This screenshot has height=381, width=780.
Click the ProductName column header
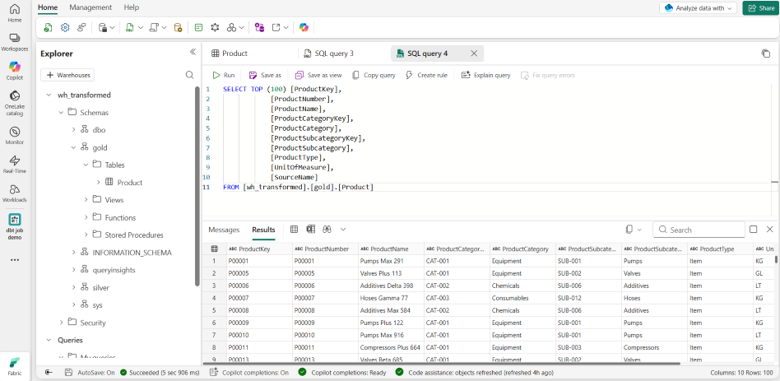point(390,249)
